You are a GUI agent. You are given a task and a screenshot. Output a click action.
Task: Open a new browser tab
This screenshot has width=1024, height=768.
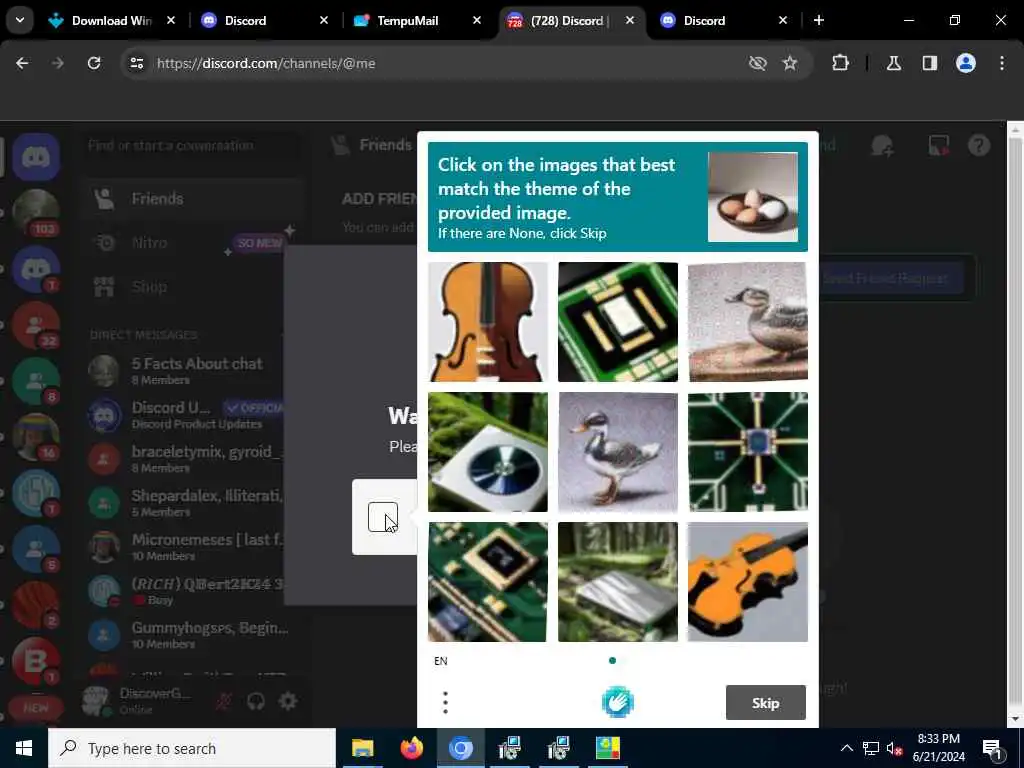click(x=819, y=20)
